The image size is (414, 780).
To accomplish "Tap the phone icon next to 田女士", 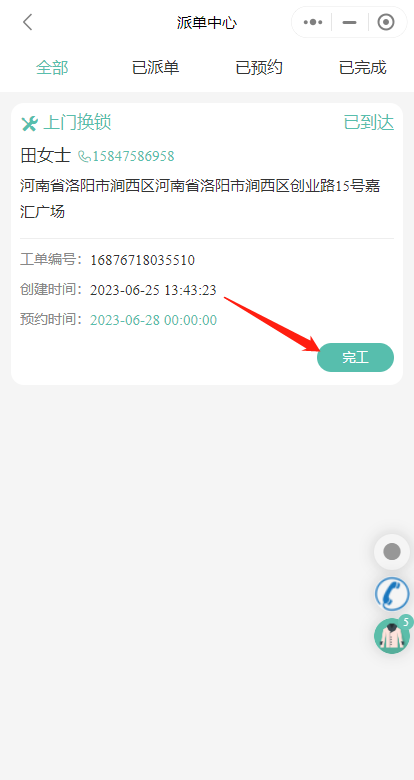I will point(84,157).
